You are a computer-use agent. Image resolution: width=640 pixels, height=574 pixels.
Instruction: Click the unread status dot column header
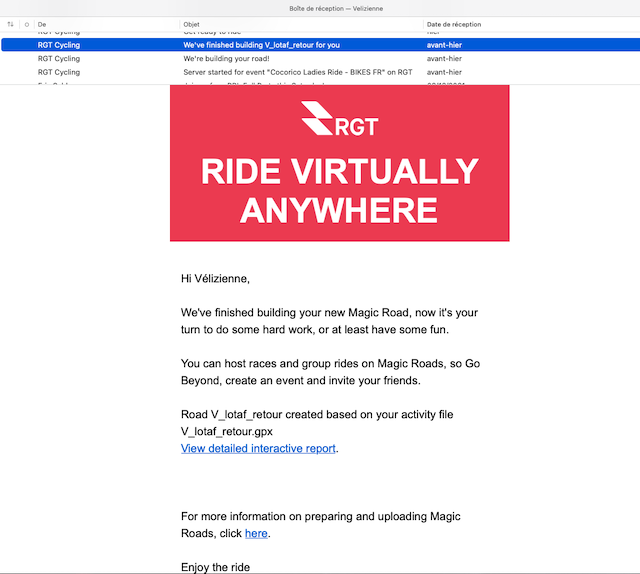27,24
